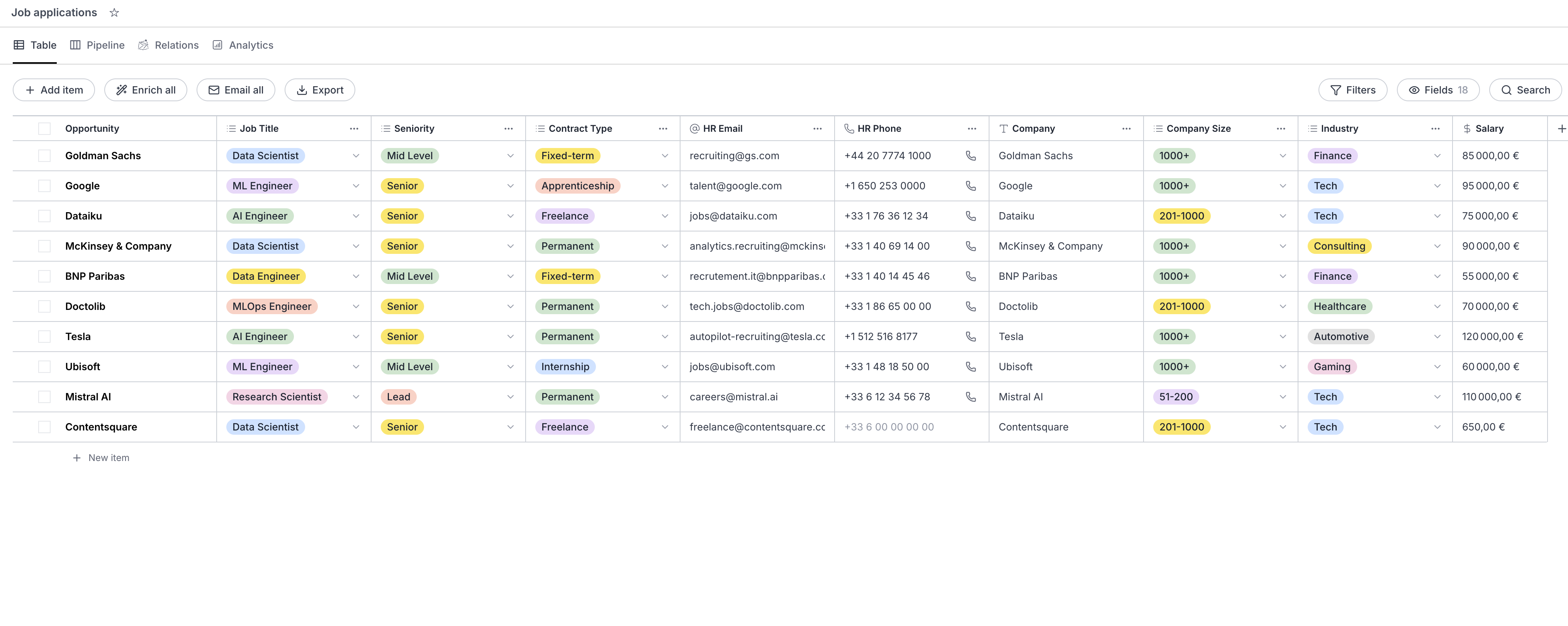
Task: Check the BNP Paribas row checkbox
Action: point(44,276)
